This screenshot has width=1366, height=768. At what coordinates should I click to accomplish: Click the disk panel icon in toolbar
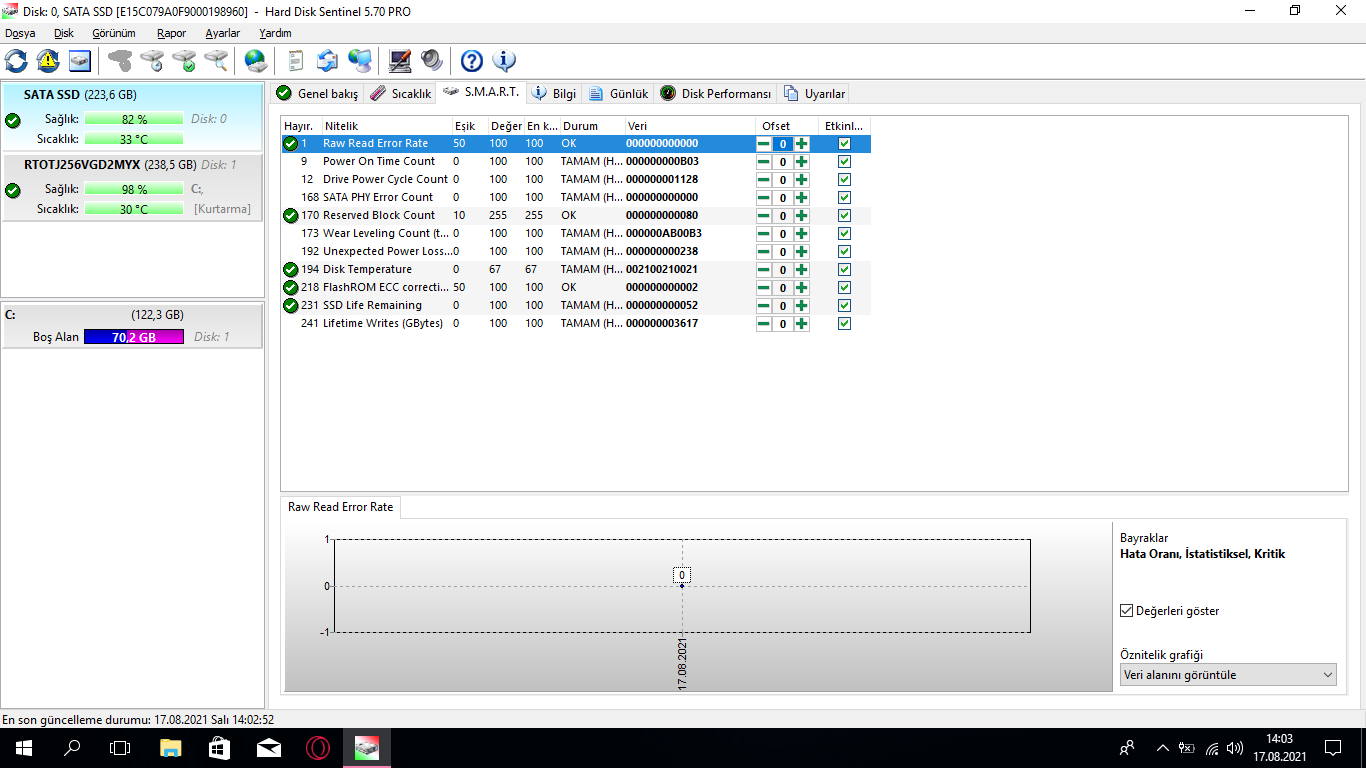(x=80, y=61)
